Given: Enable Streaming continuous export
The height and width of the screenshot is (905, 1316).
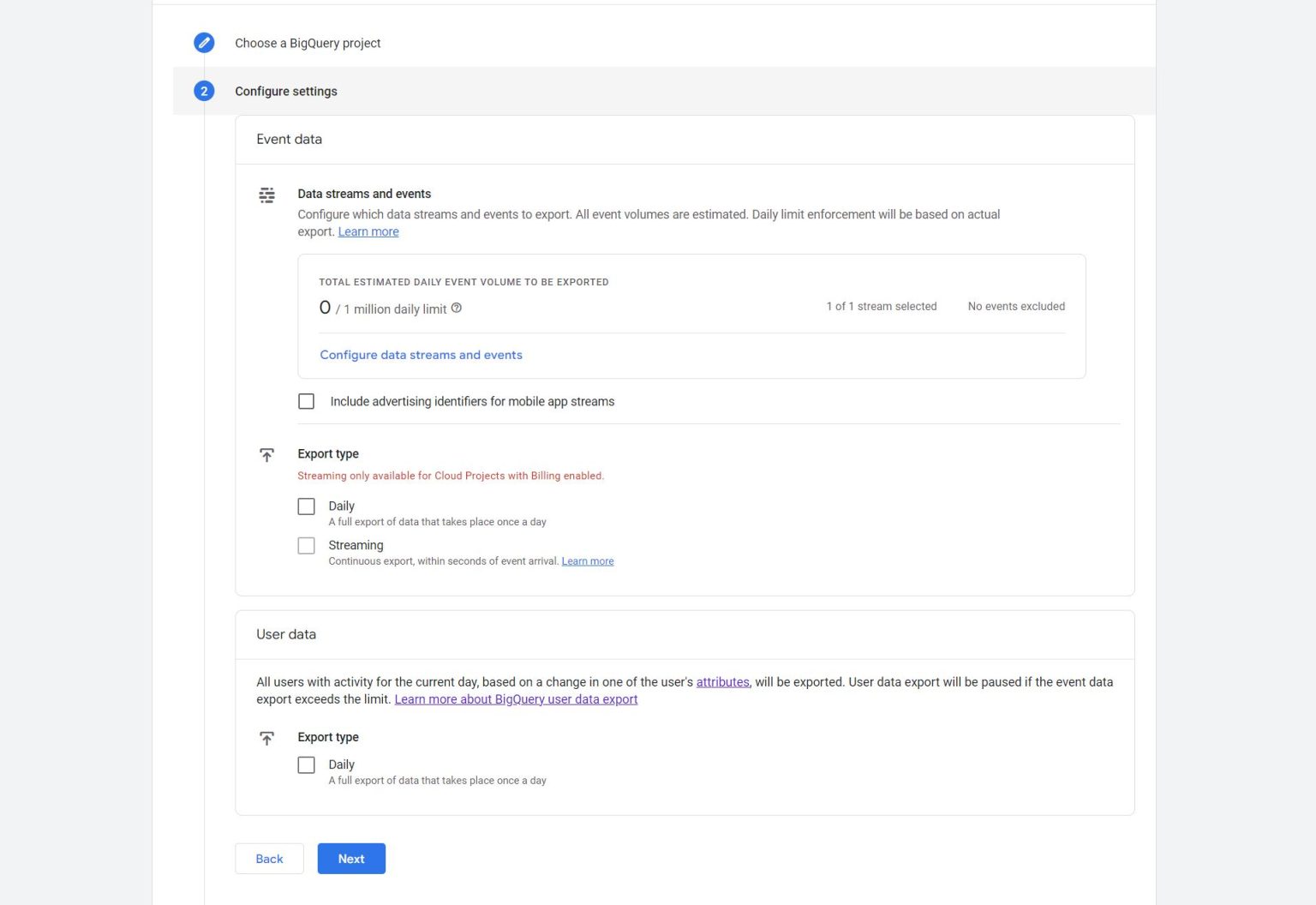Looking at the screenshot, I should (x=306, y=546).
